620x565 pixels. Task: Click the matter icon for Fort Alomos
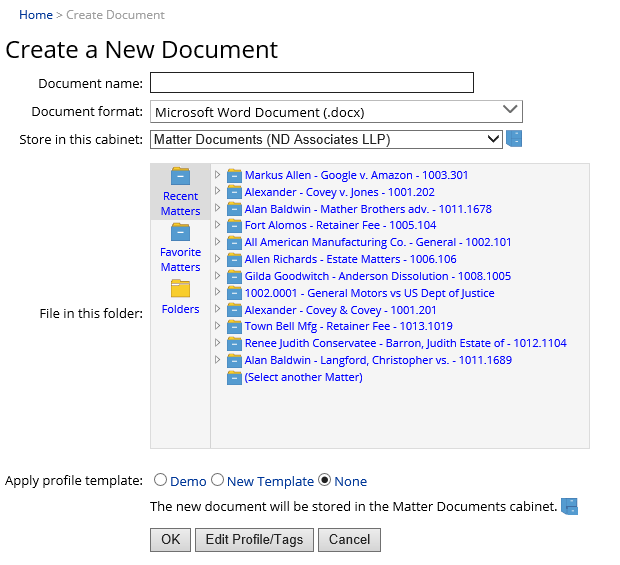pyautogui.click(x=235, y=226)
